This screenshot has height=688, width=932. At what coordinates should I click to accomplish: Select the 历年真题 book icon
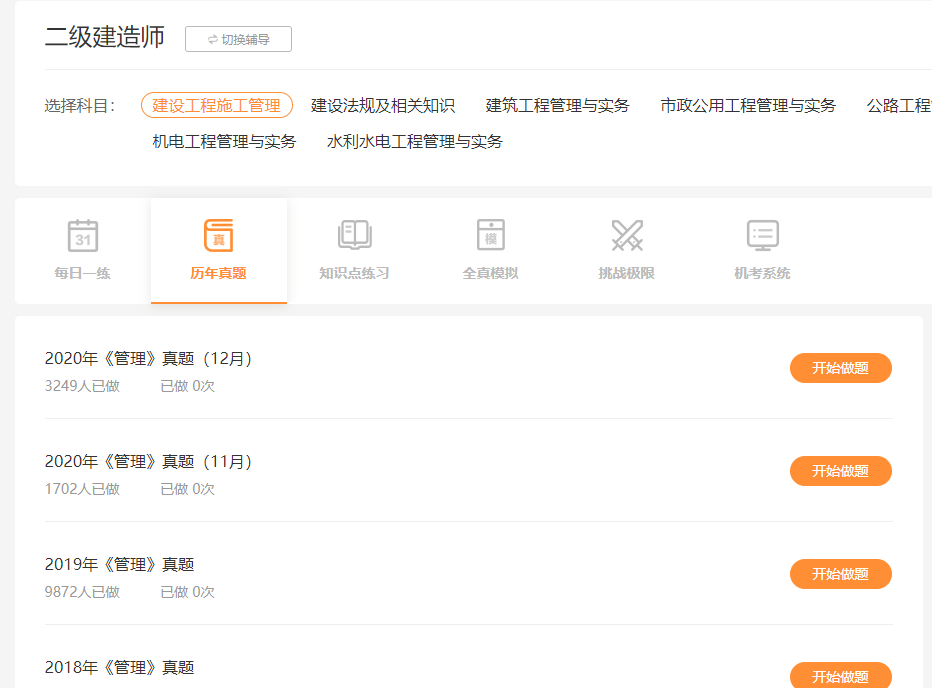point(218,236)
